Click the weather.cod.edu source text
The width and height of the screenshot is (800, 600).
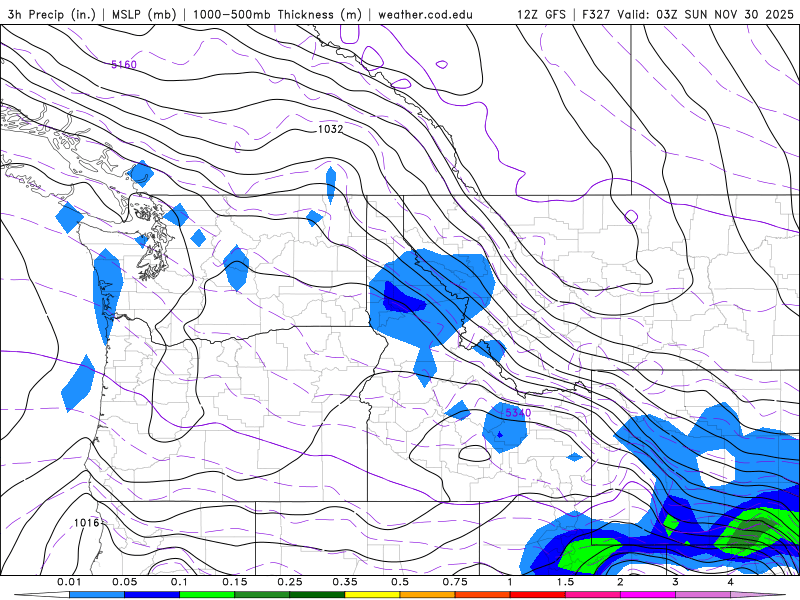click(x=425, y=14)
